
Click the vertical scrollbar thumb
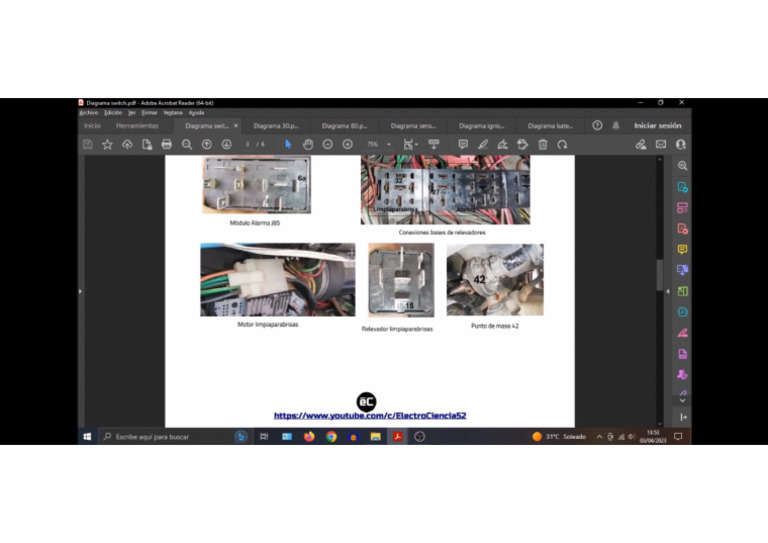click(659, 275)
